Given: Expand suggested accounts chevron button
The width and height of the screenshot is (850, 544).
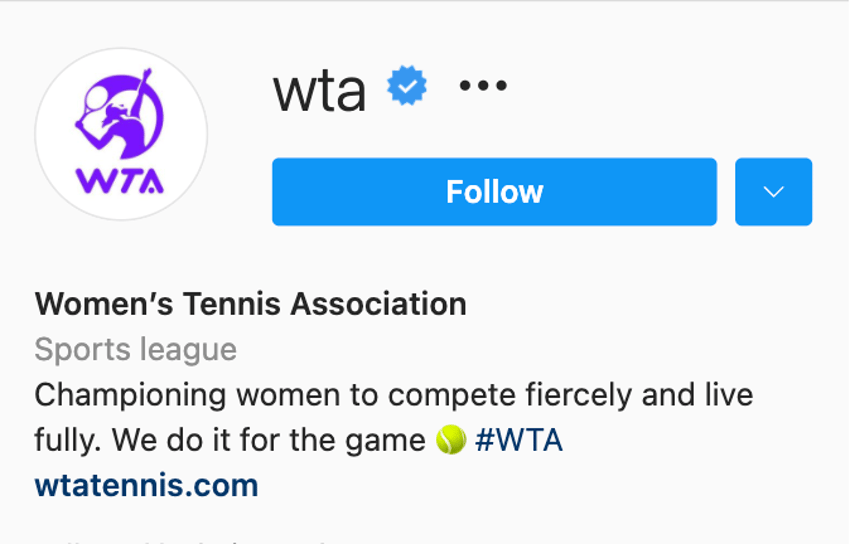Looking at the screenshot, I should [774, 192].
